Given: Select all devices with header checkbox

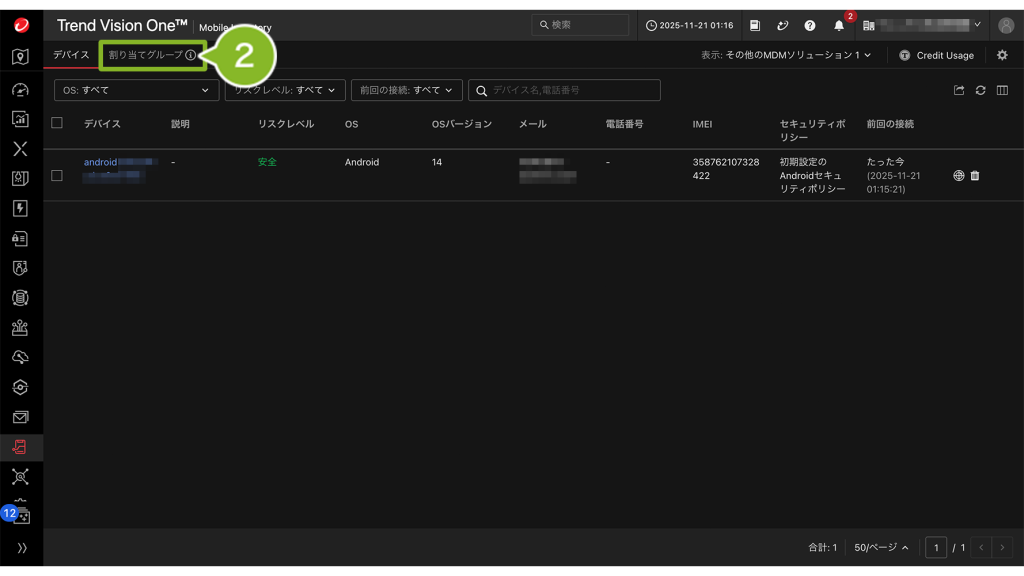Looking at the screenshot, I should tap(57, 123).
